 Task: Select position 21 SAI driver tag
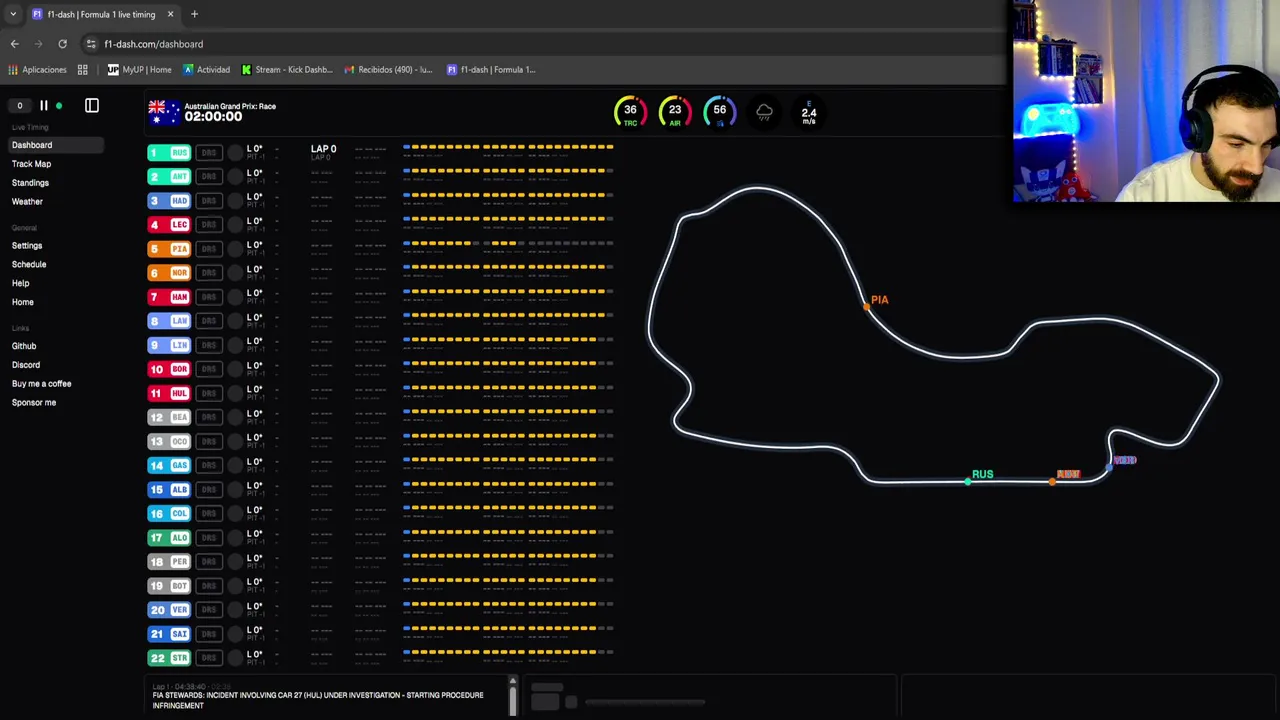[x=169, y=634]
